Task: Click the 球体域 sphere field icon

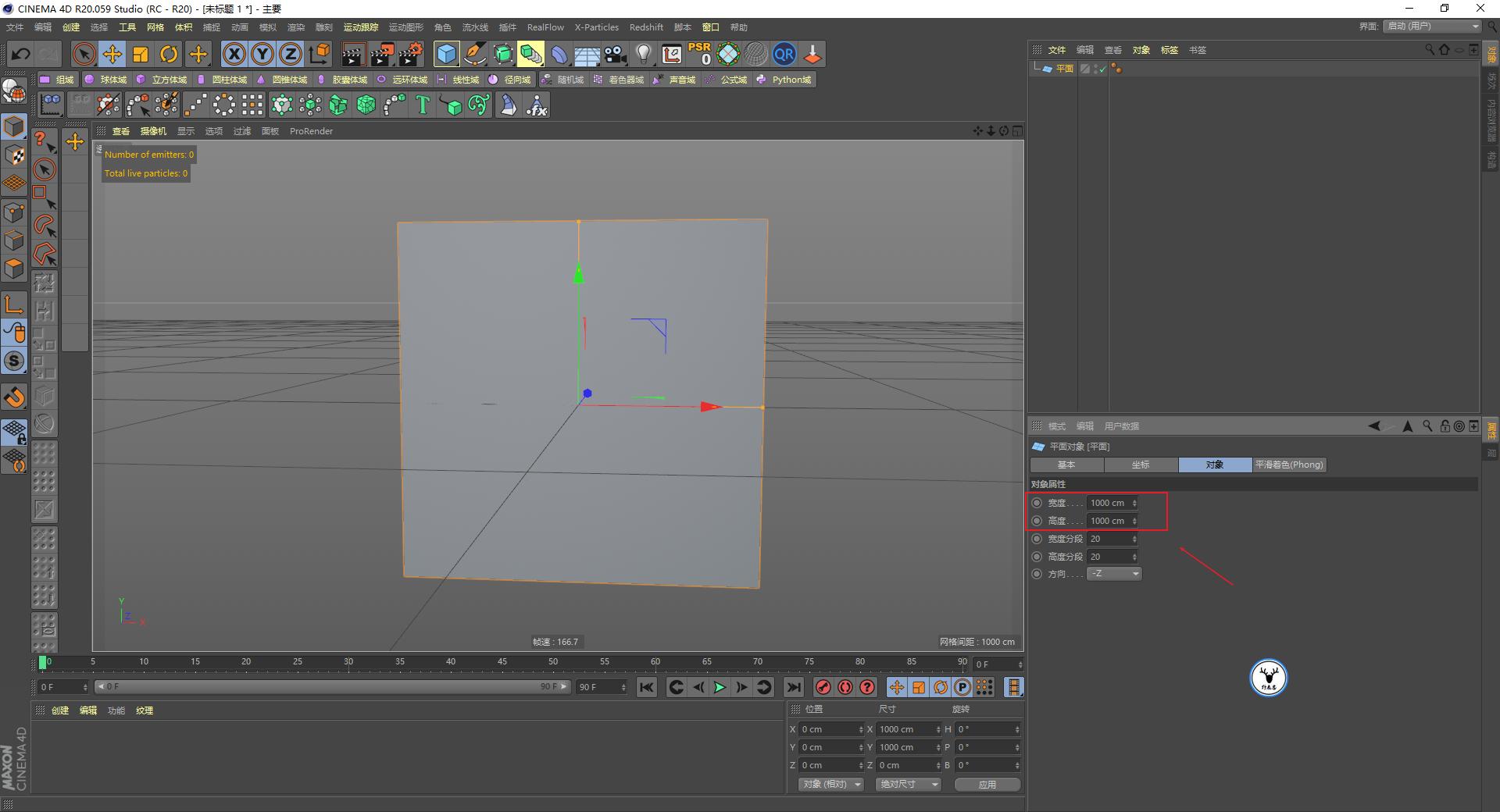Action: point(109,79)
